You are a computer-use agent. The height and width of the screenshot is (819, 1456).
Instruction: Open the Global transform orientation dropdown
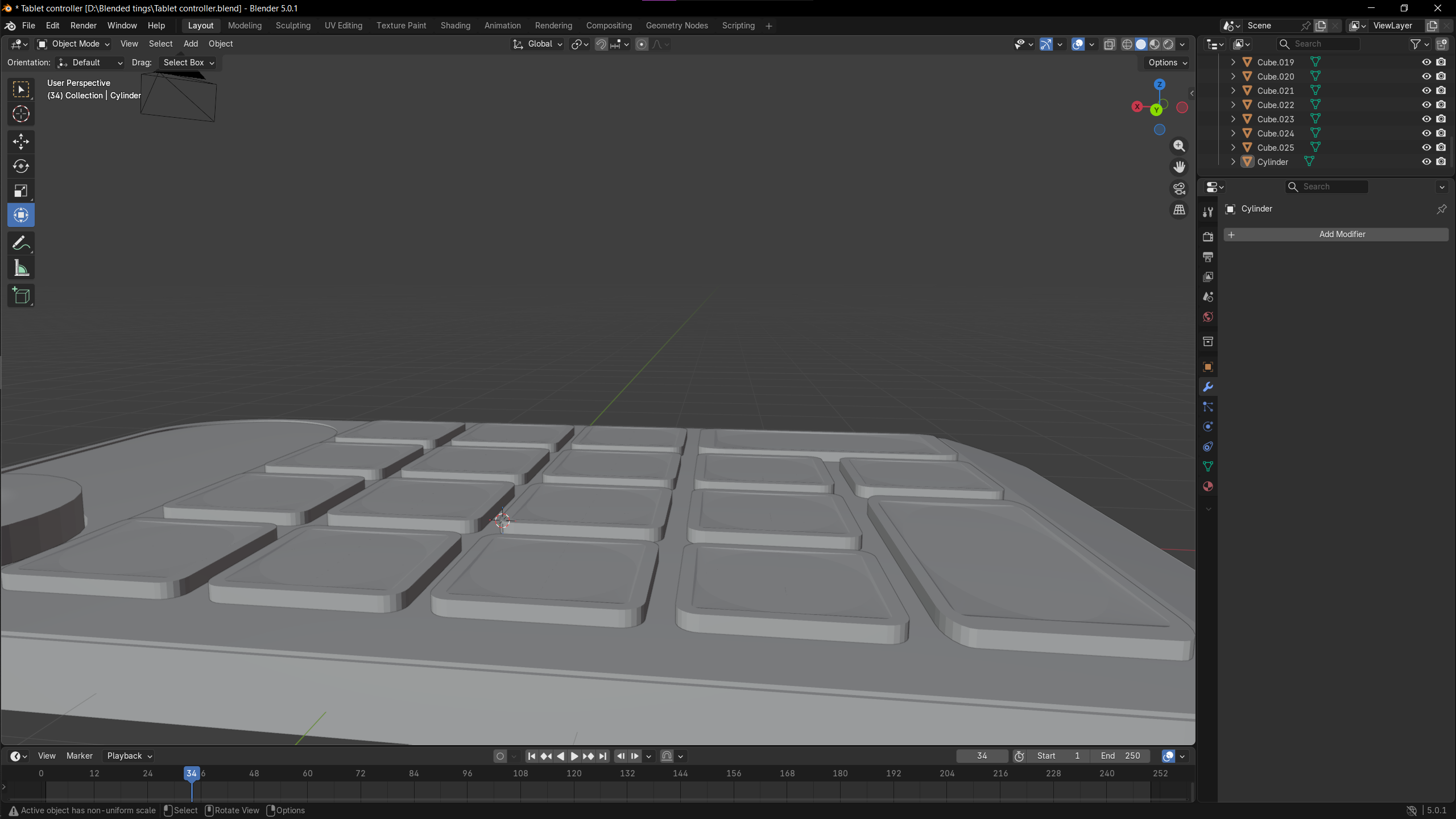point(537,44)
